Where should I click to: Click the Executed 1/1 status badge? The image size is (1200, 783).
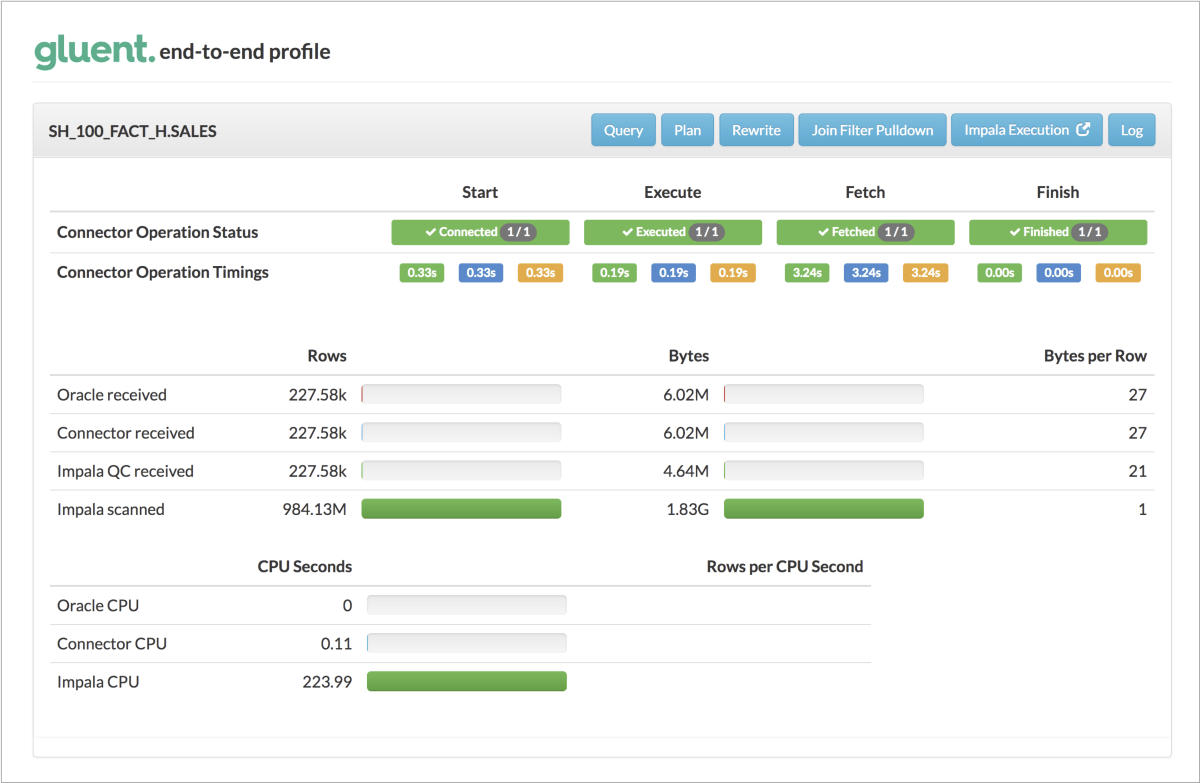(x=673, y=232)
